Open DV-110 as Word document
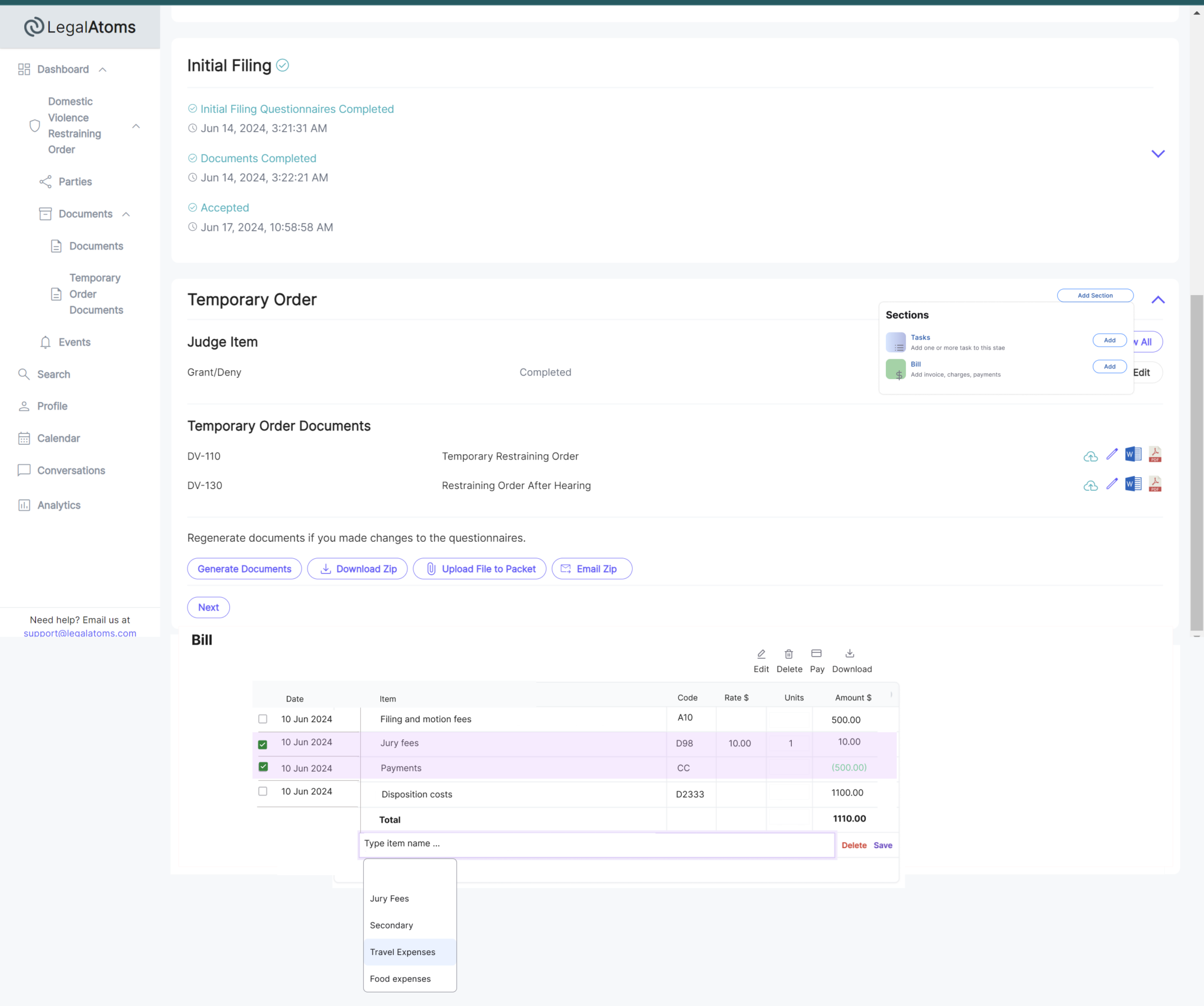Screen dimensions: 1204x1006 click(1133, 454)
